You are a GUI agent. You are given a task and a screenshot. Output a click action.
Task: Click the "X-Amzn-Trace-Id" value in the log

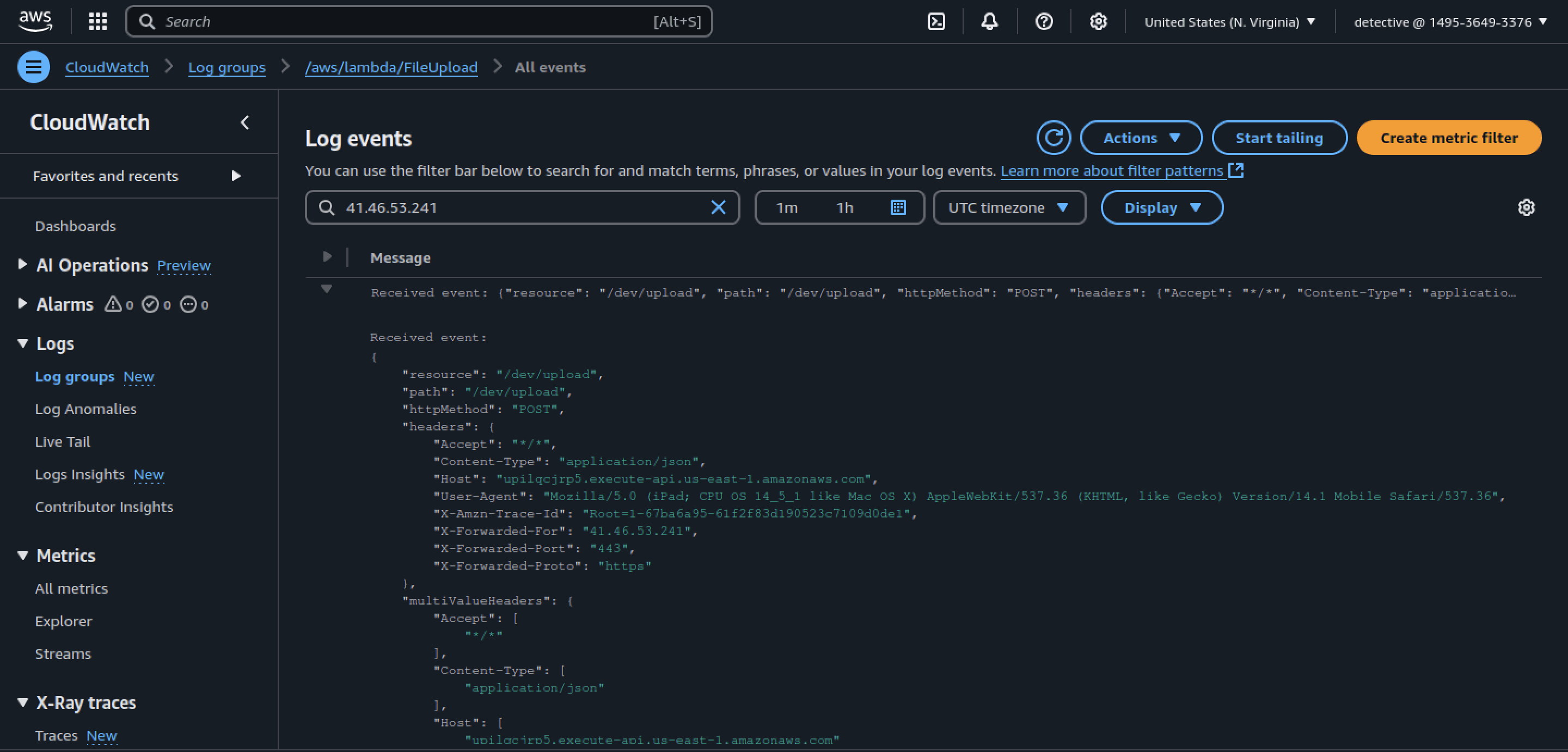tap(746, 514)
